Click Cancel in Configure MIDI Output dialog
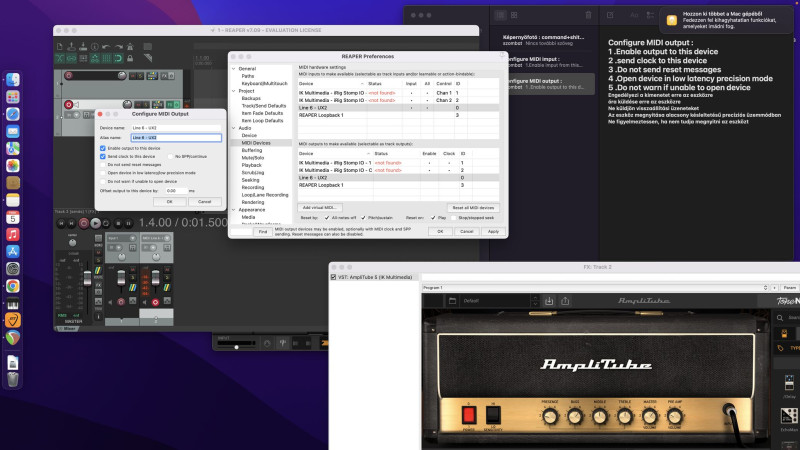 tap(205, 202)
